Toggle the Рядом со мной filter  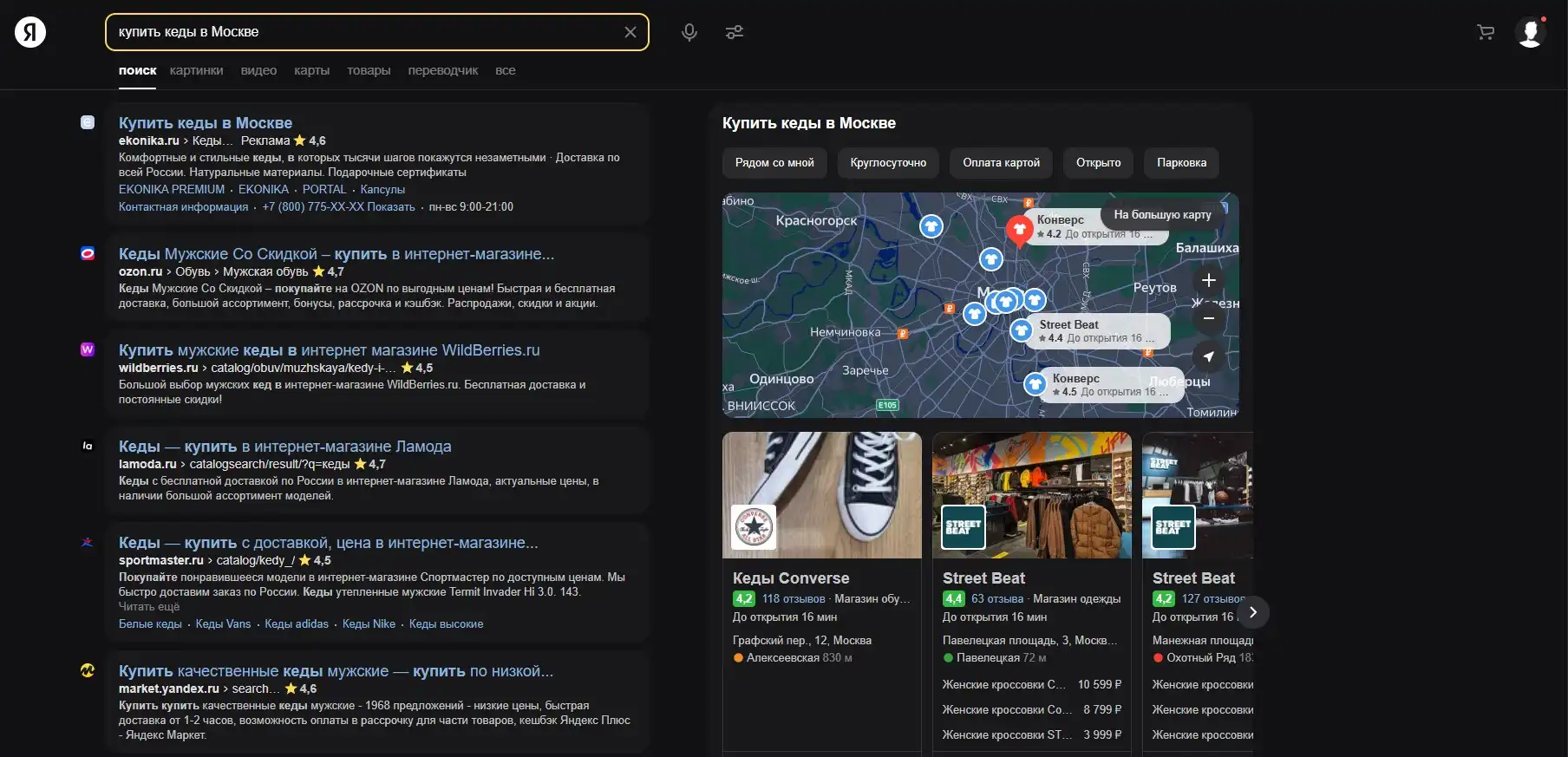pos(774,162)
